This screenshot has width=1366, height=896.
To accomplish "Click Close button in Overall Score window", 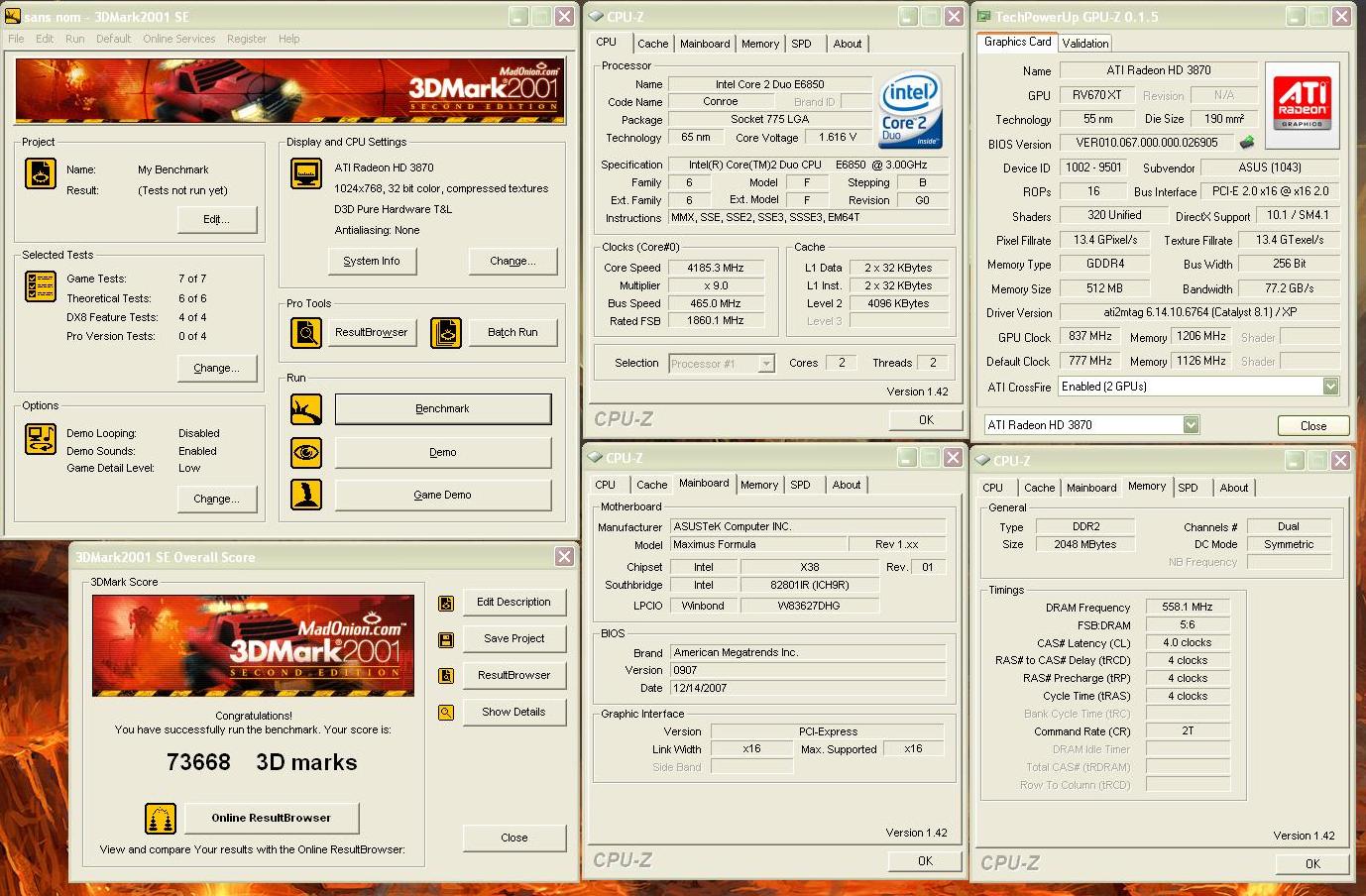I will (513, 838).
